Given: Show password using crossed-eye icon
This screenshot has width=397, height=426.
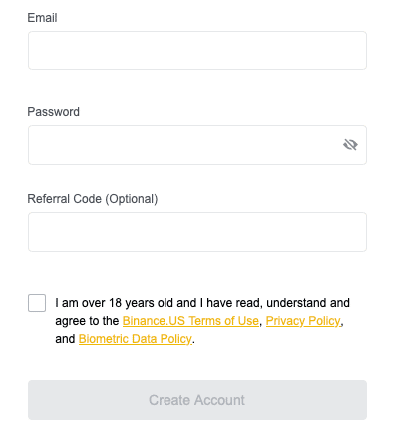Looking at the screenshot, I should pyautogui.click(x=350, y=145).
